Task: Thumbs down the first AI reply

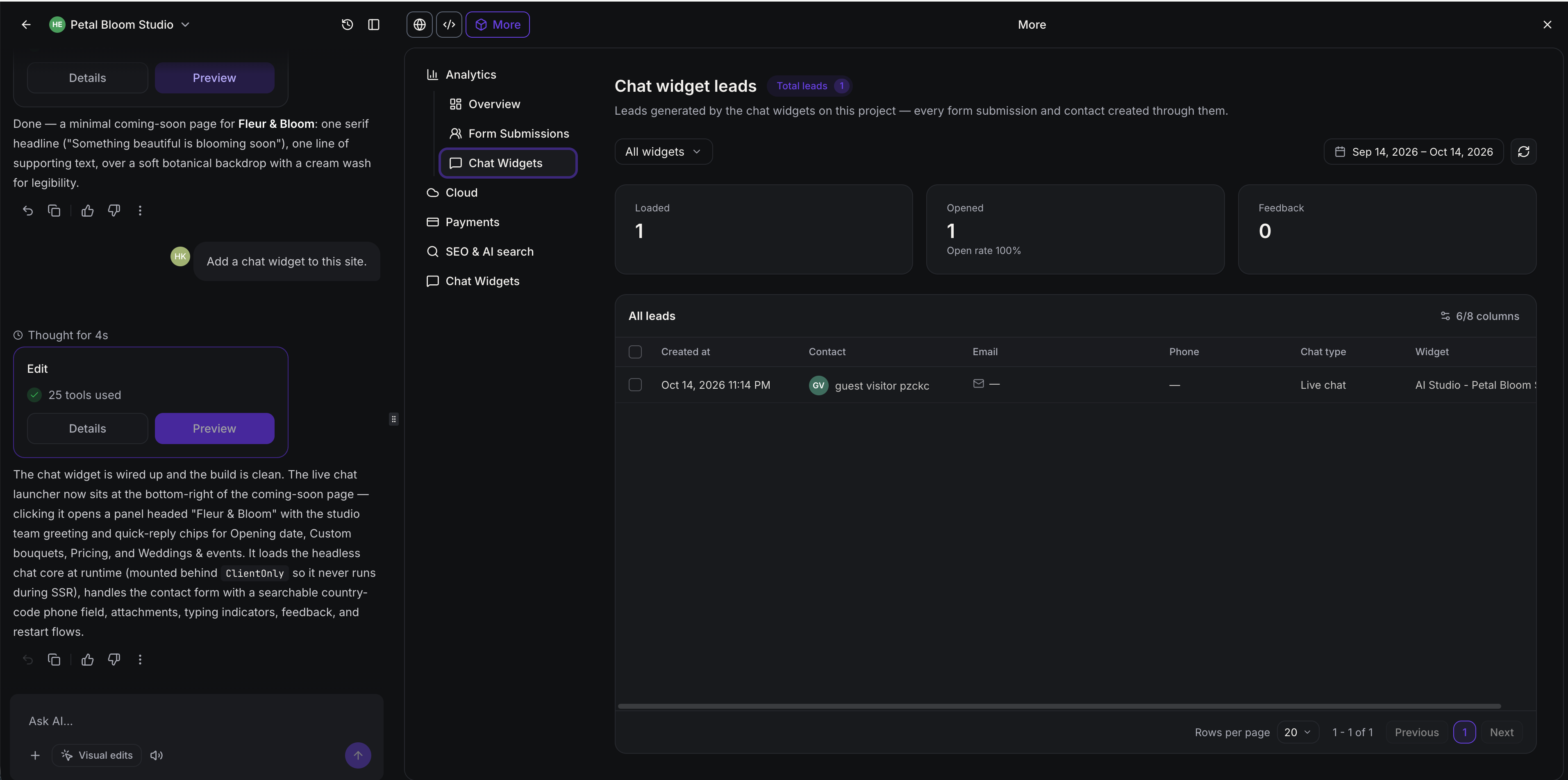Action: coord(114,211)
